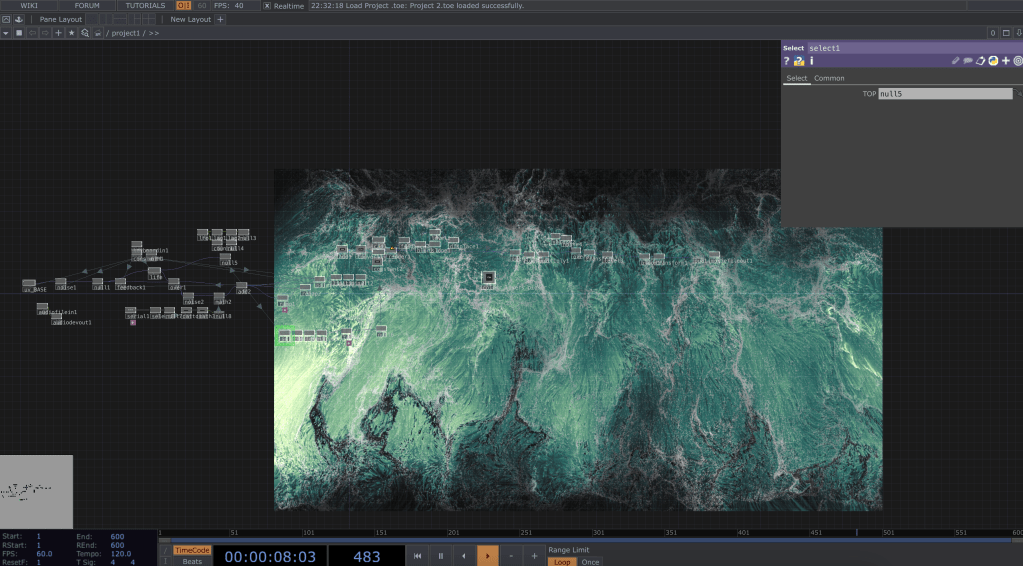Open the Pane Layout selector
Screen dimensions: 1023x566
coord(60,19)
